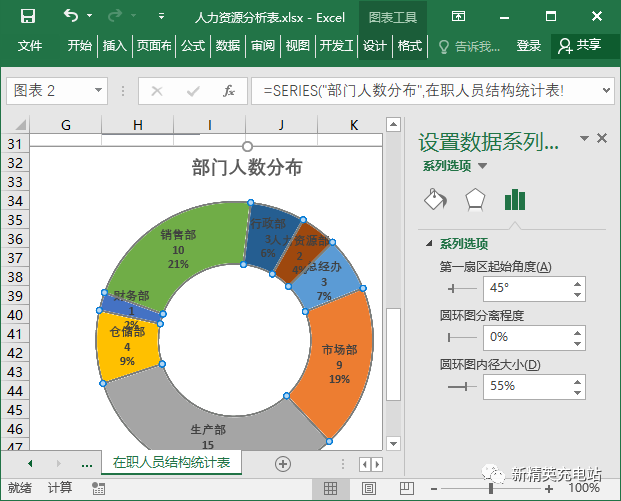Click the 45° angle input field
The image size is (621, 501).
527,289
